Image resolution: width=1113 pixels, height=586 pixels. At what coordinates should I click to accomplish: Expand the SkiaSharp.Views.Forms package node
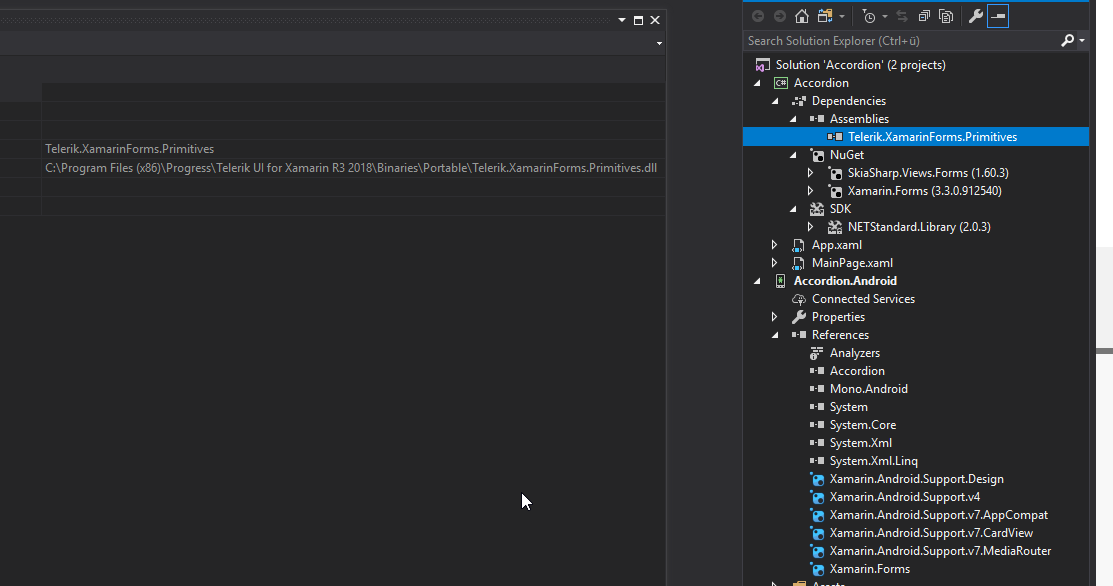(811, 173)
